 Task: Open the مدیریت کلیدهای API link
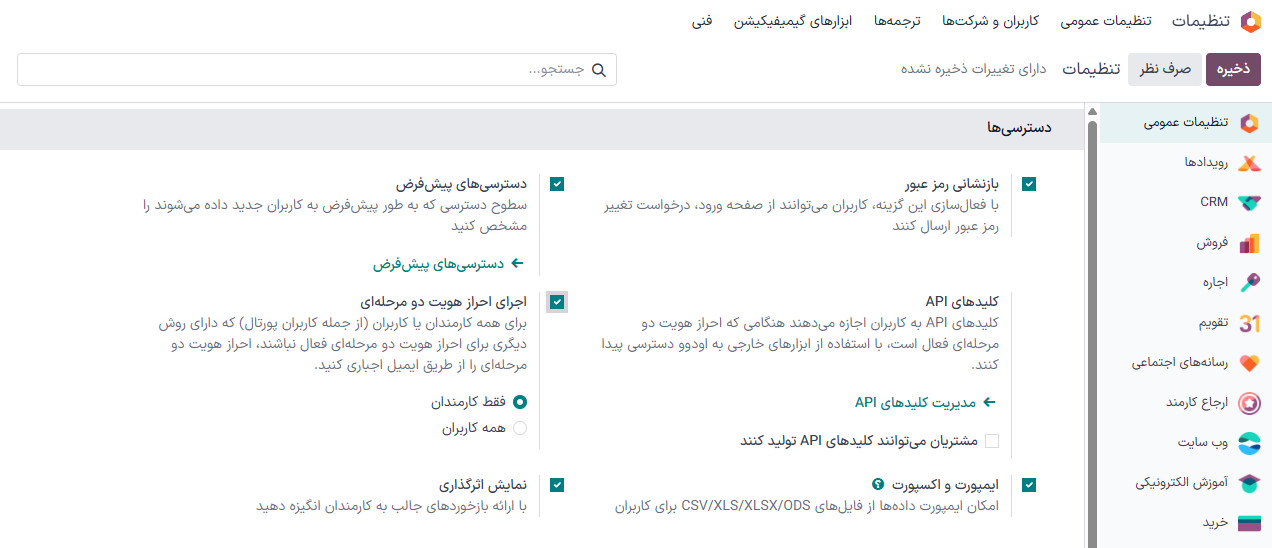pos(926,402)
